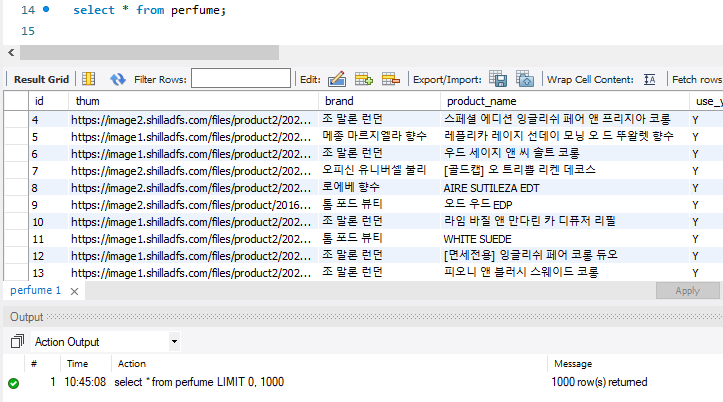Click the Apply button
The width and height of the screenshot is (723, 402).
pyautogui.click(x=687, y=290)
